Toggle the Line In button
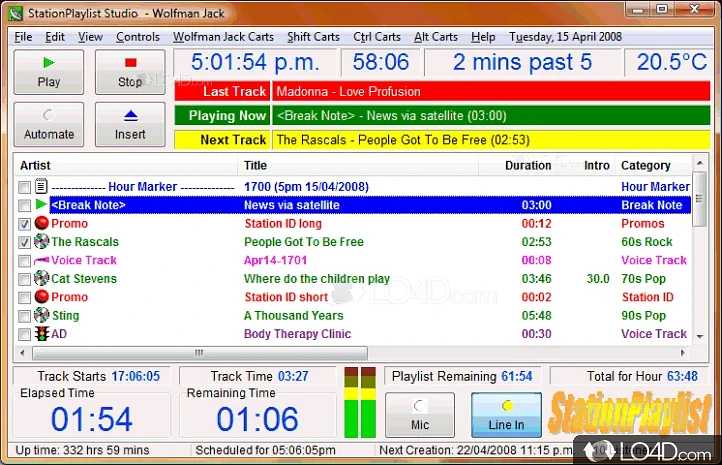Screen dimensions: 722x465 [x=507, y=415]
